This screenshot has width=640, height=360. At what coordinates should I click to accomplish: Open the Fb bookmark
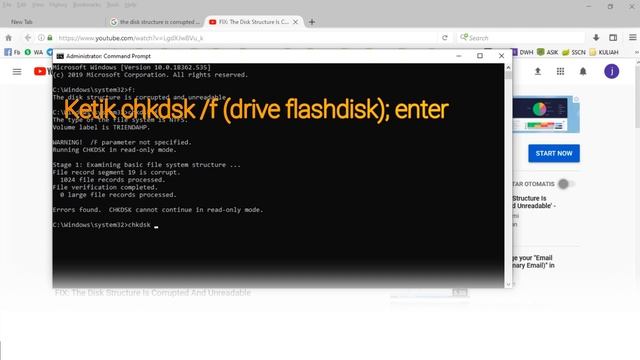[x=12, y=52]
